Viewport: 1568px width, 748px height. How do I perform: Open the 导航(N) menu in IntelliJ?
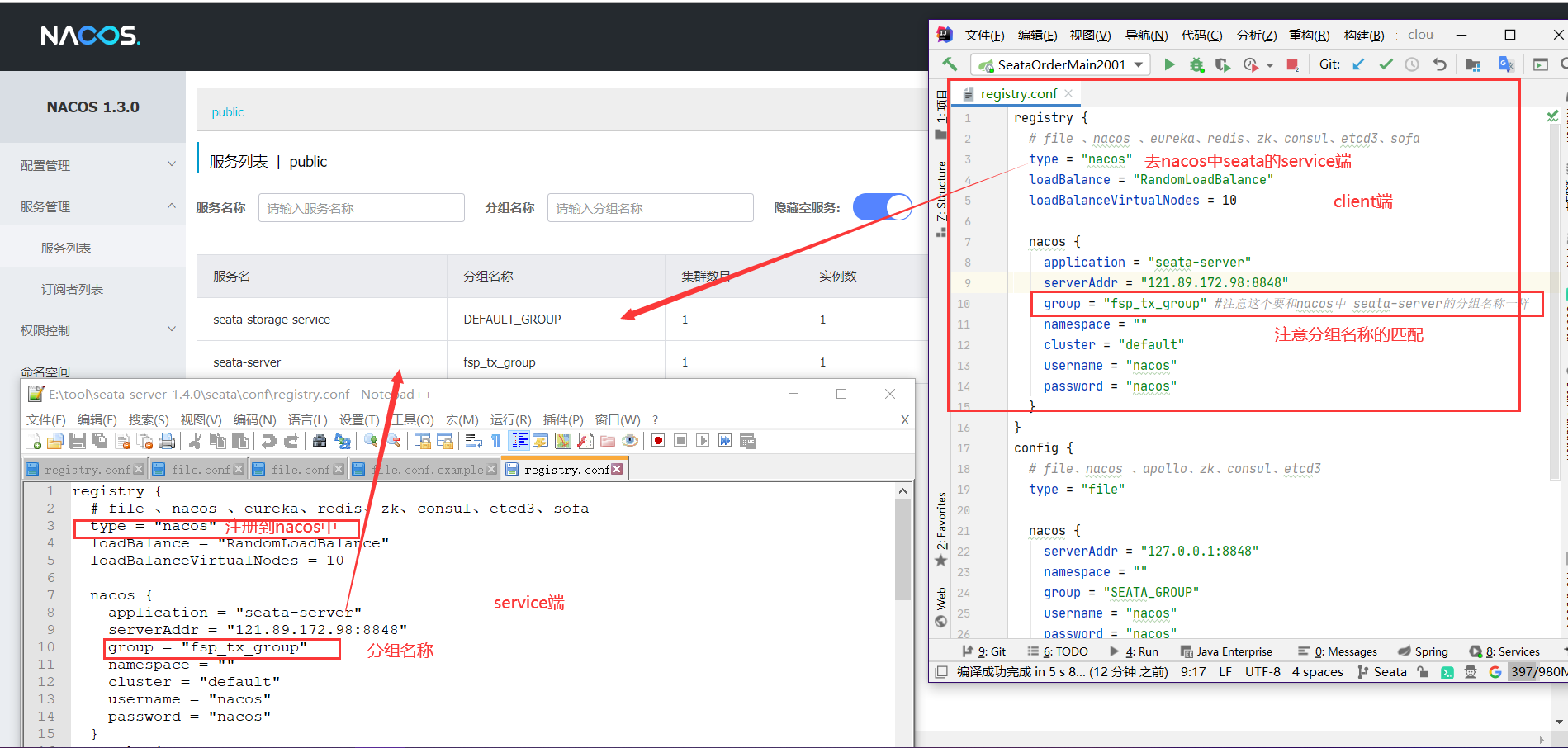point(1147,35)
